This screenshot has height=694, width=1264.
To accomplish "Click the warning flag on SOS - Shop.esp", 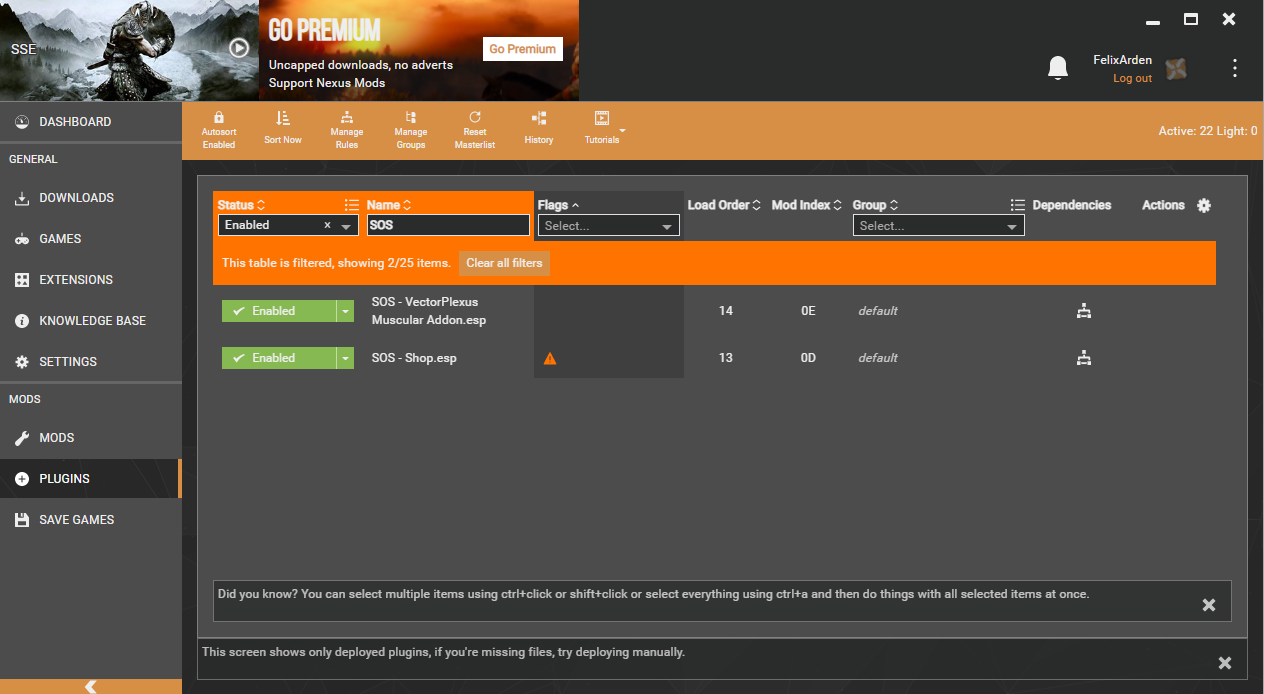I will pyautogui.click(x=549, y=358).
